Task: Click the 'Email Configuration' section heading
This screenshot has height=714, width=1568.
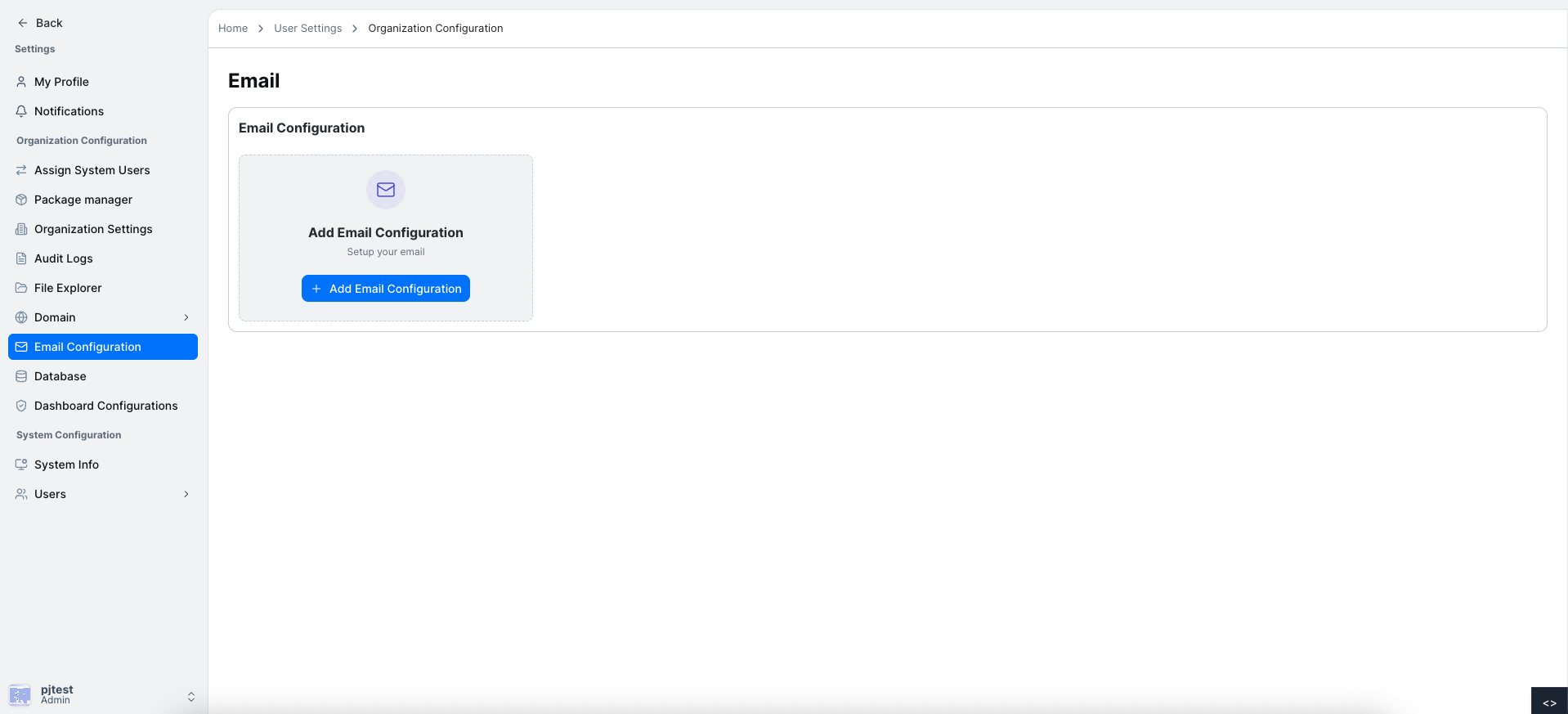Action: click(x=302, y=128)
